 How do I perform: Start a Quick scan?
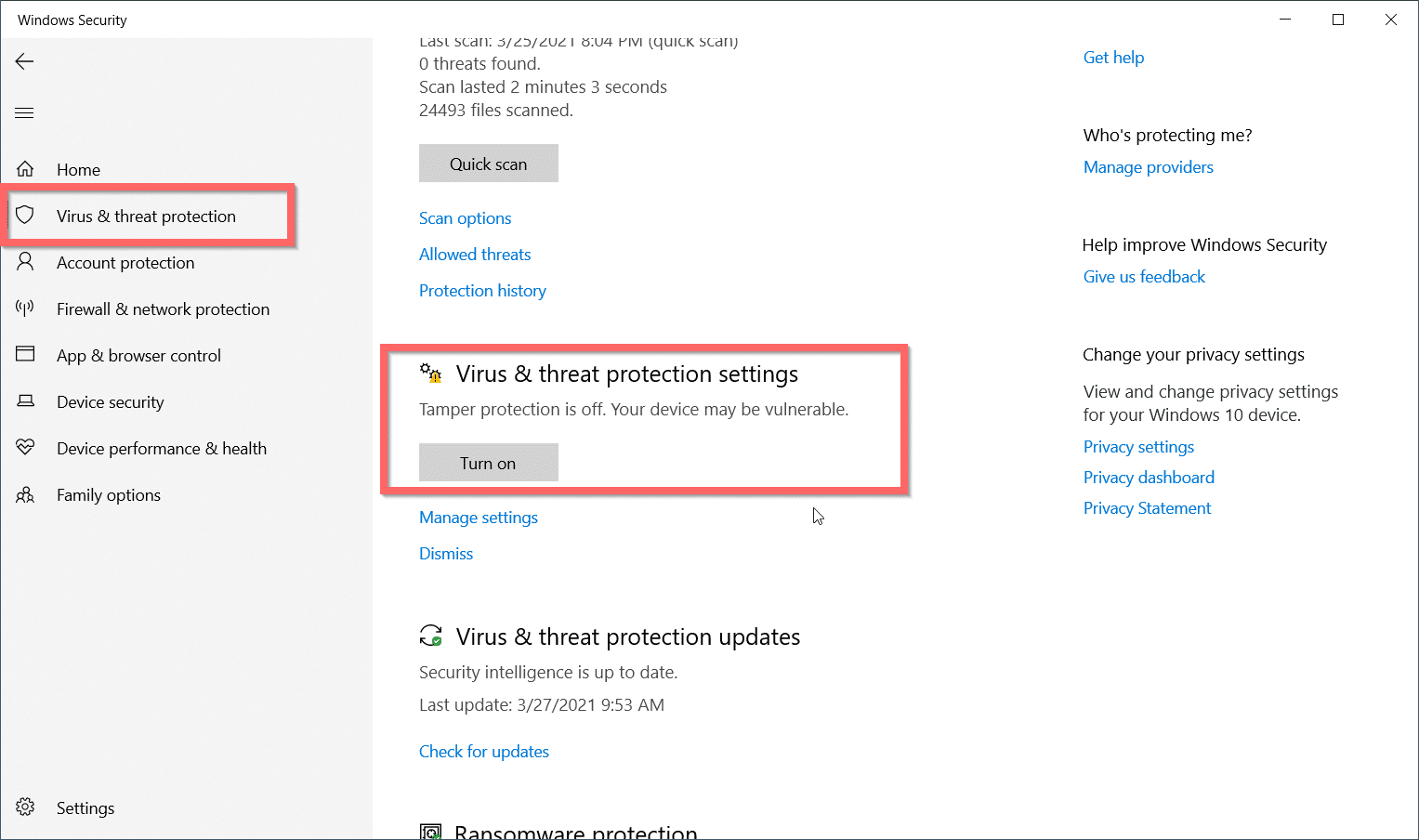click(x=489, y=164)
